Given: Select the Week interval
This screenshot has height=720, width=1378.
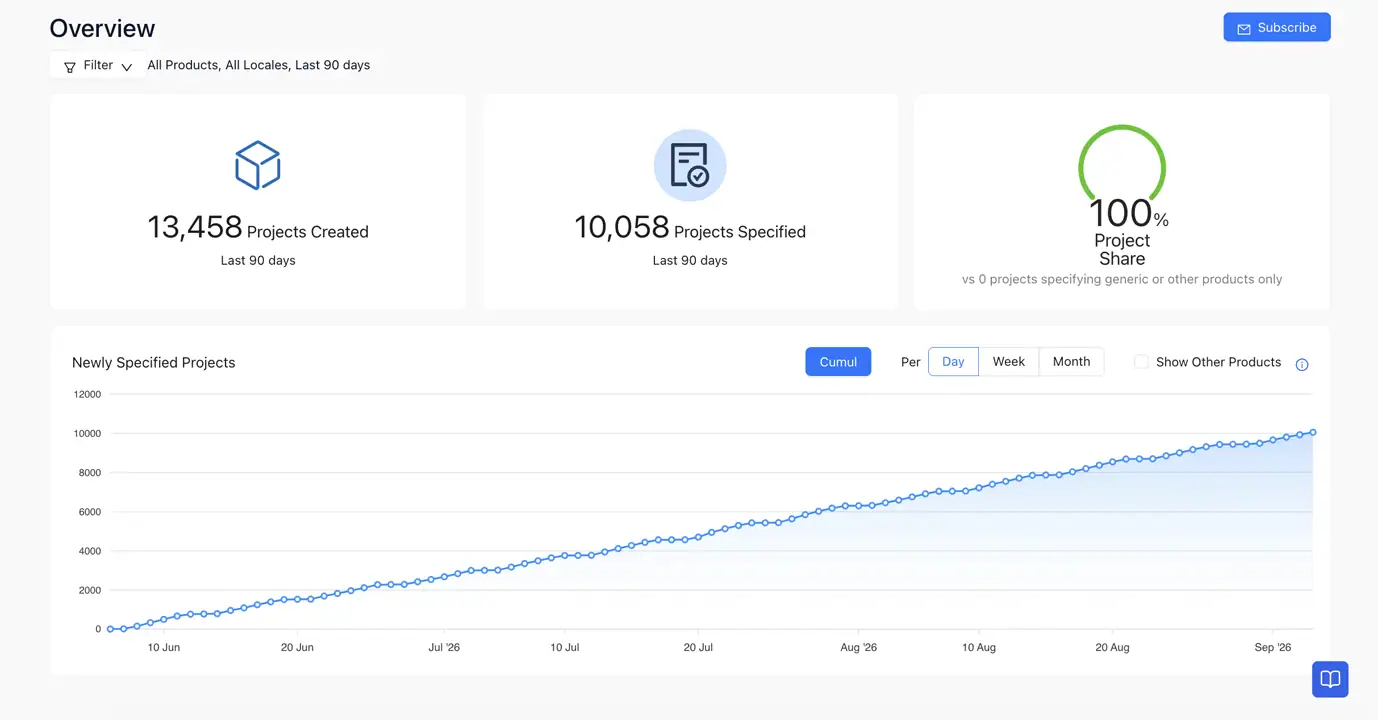Looking at the screenshot, I should click(1008, 361).
